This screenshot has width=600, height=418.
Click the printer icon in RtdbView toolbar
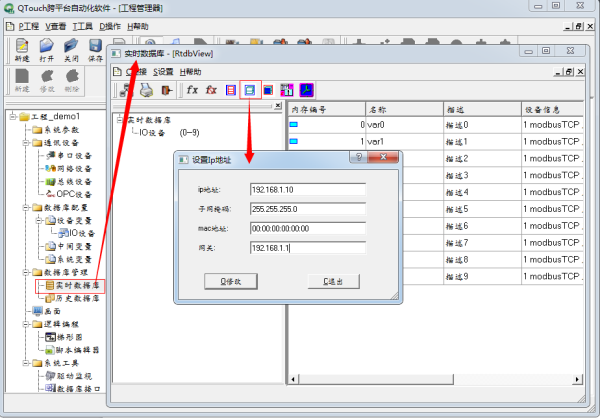147,90
